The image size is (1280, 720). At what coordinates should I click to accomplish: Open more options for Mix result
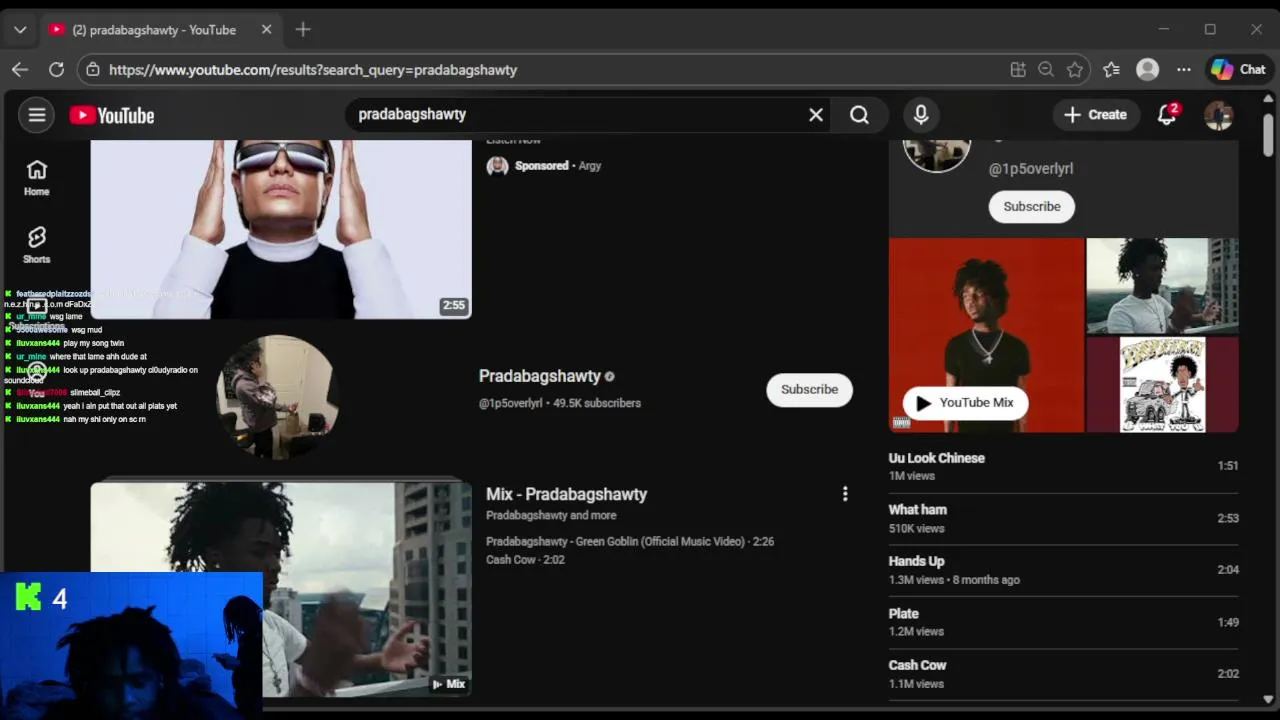pos(845,494)
